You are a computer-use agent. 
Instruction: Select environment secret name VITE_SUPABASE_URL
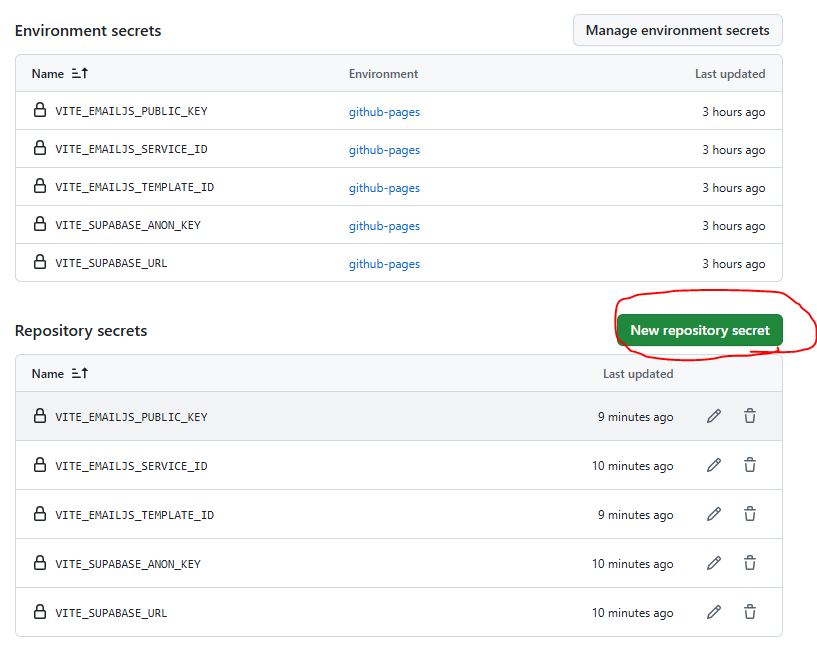tap(111, 263)
